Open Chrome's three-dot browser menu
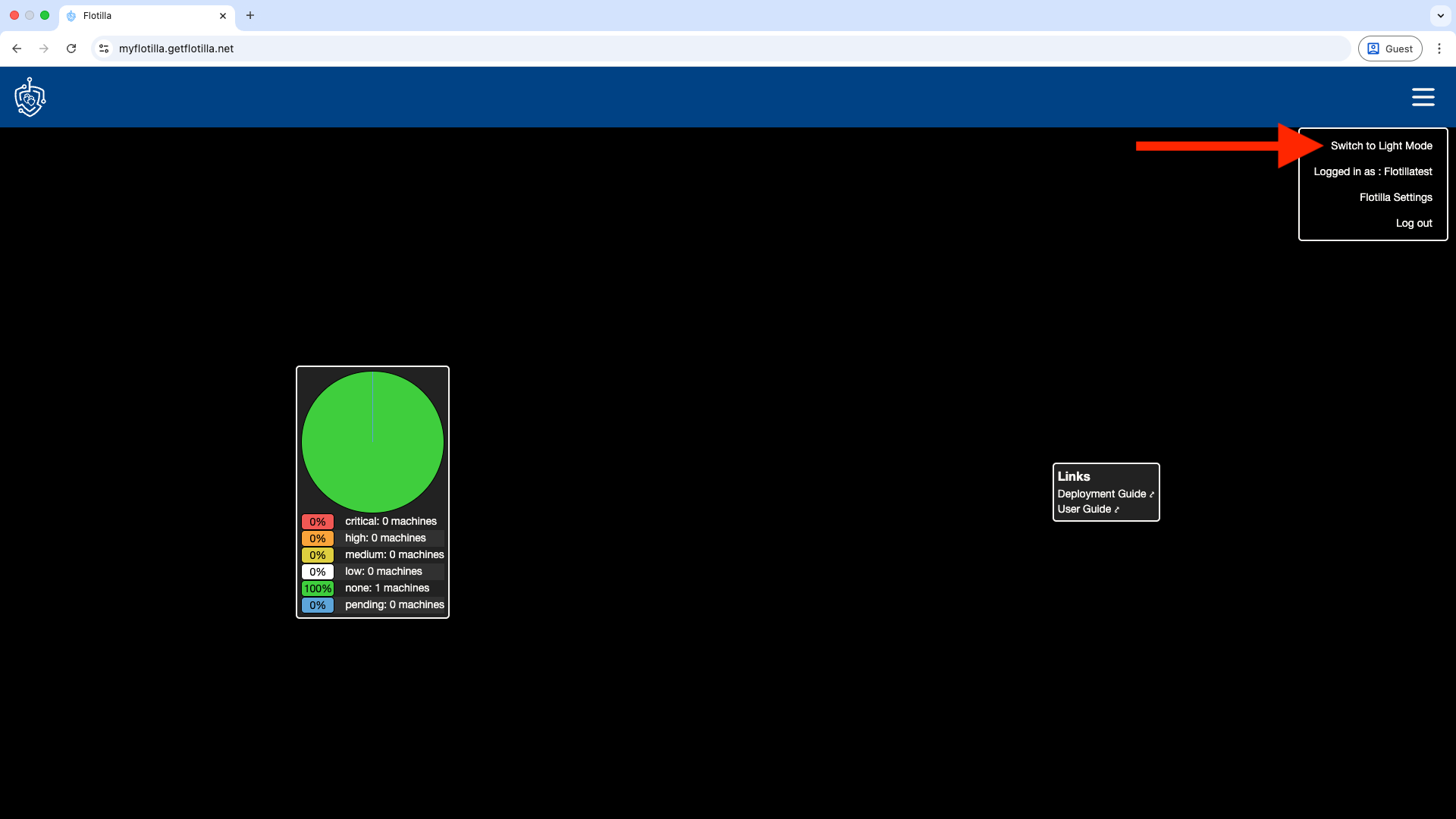1456x819 pixels. [1439, 48]
